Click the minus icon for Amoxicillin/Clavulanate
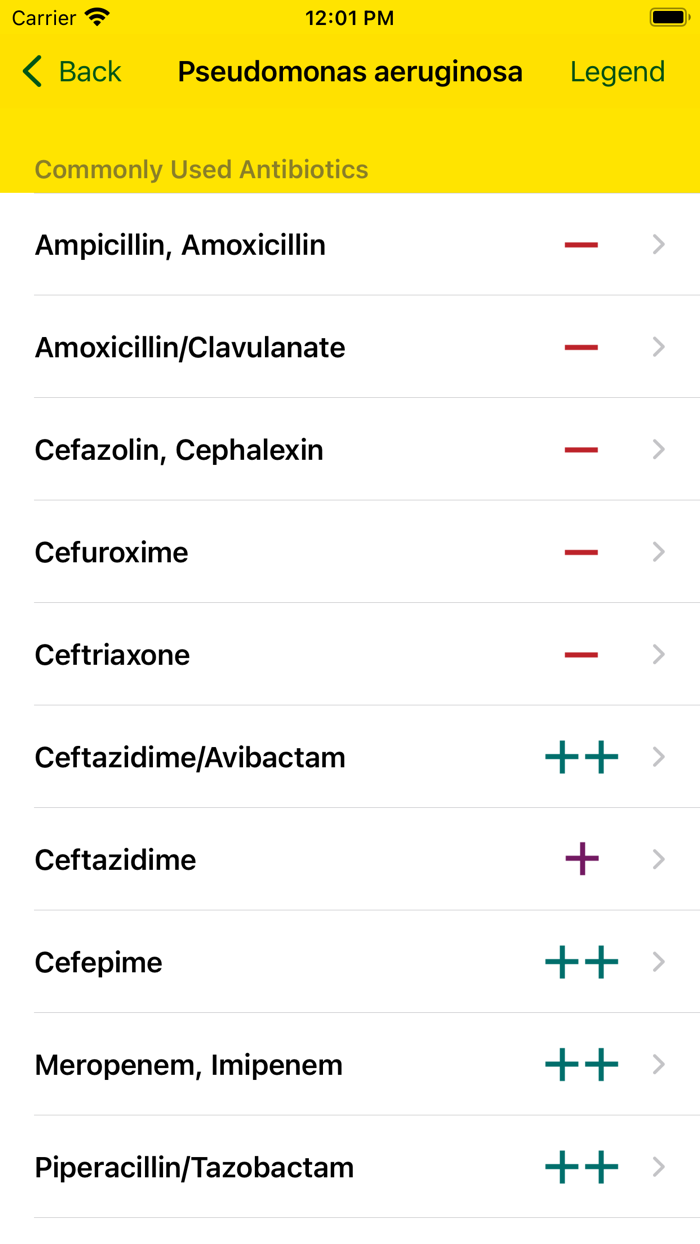The height and width of the screenshot is (1244, 700). (x=580, y=347)
